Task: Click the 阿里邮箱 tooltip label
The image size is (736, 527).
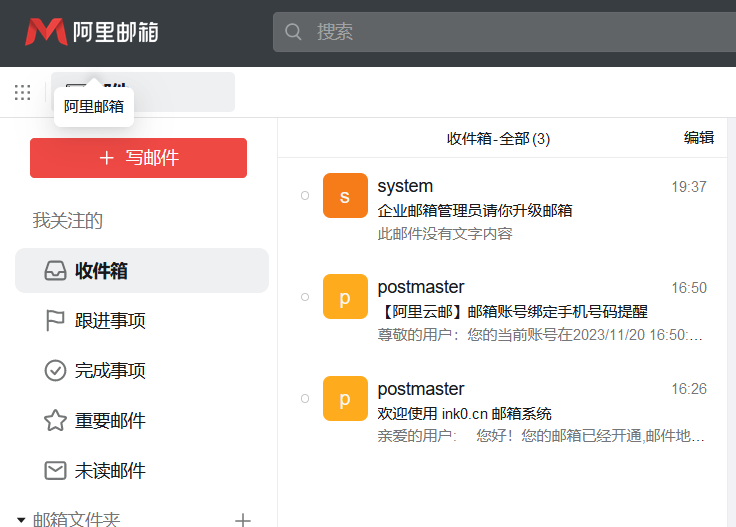Action: tap(94, 107)
